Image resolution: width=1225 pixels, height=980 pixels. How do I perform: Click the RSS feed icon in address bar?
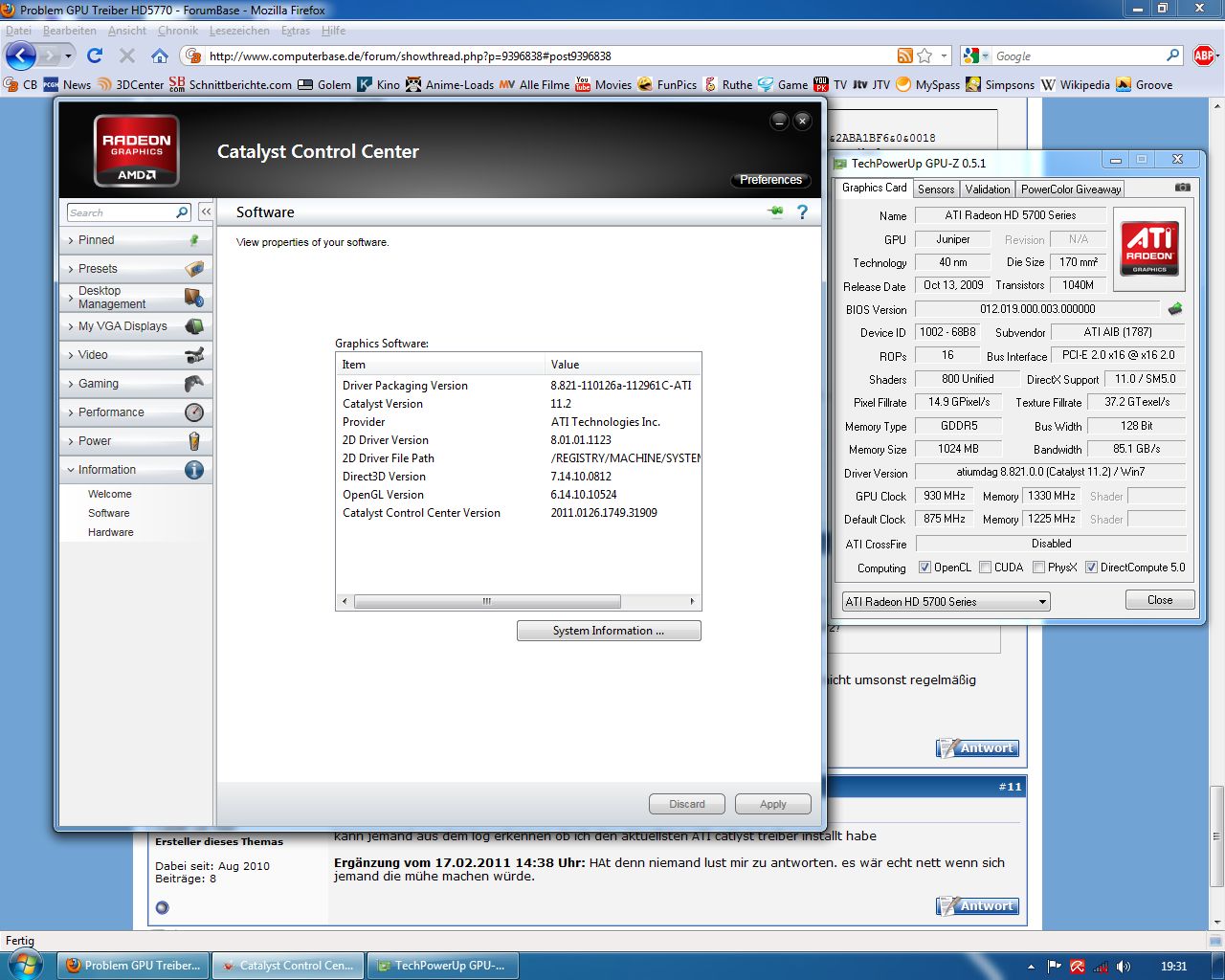coord(904,56)
